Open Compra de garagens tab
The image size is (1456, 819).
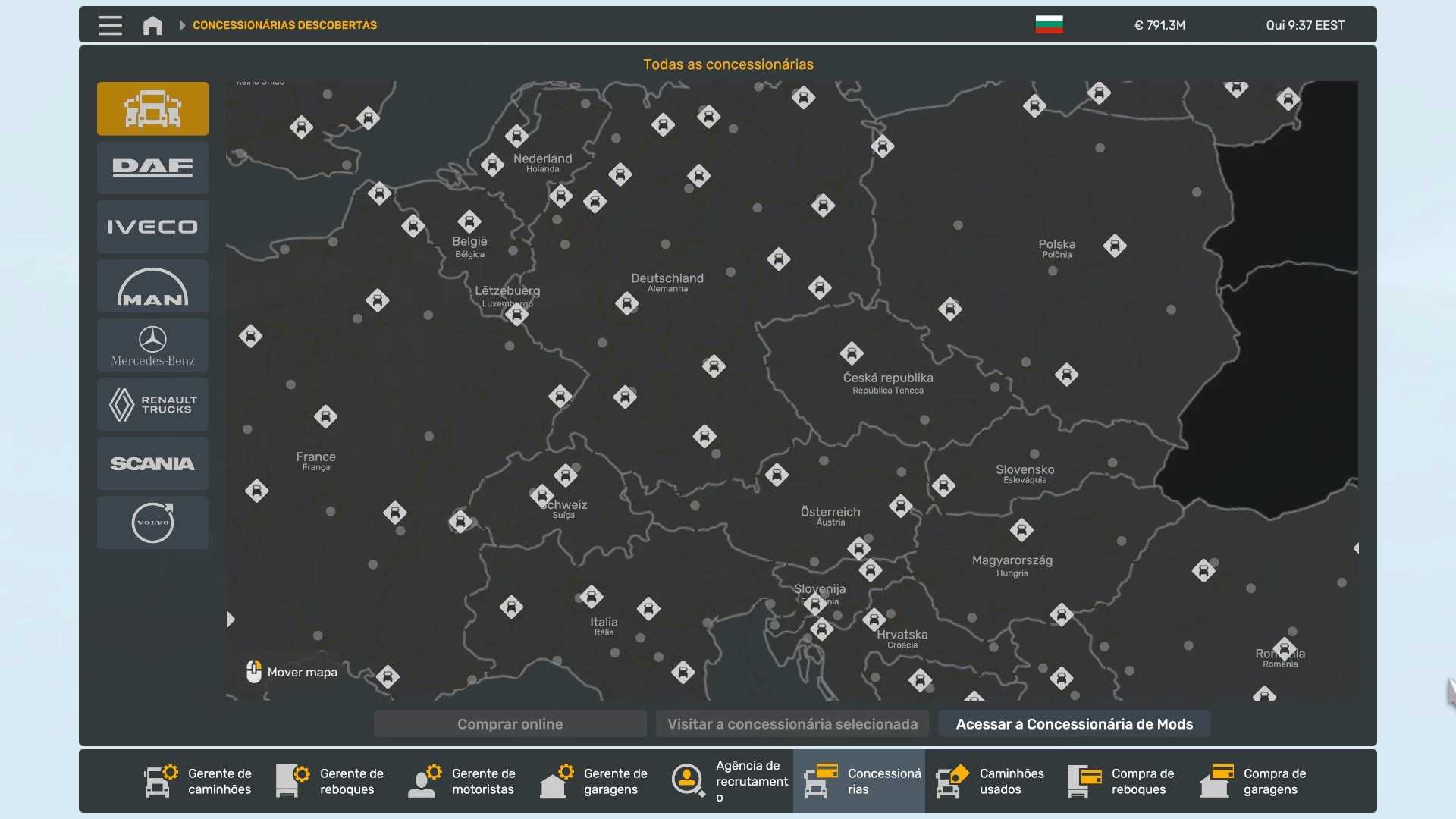(1254, 781)
